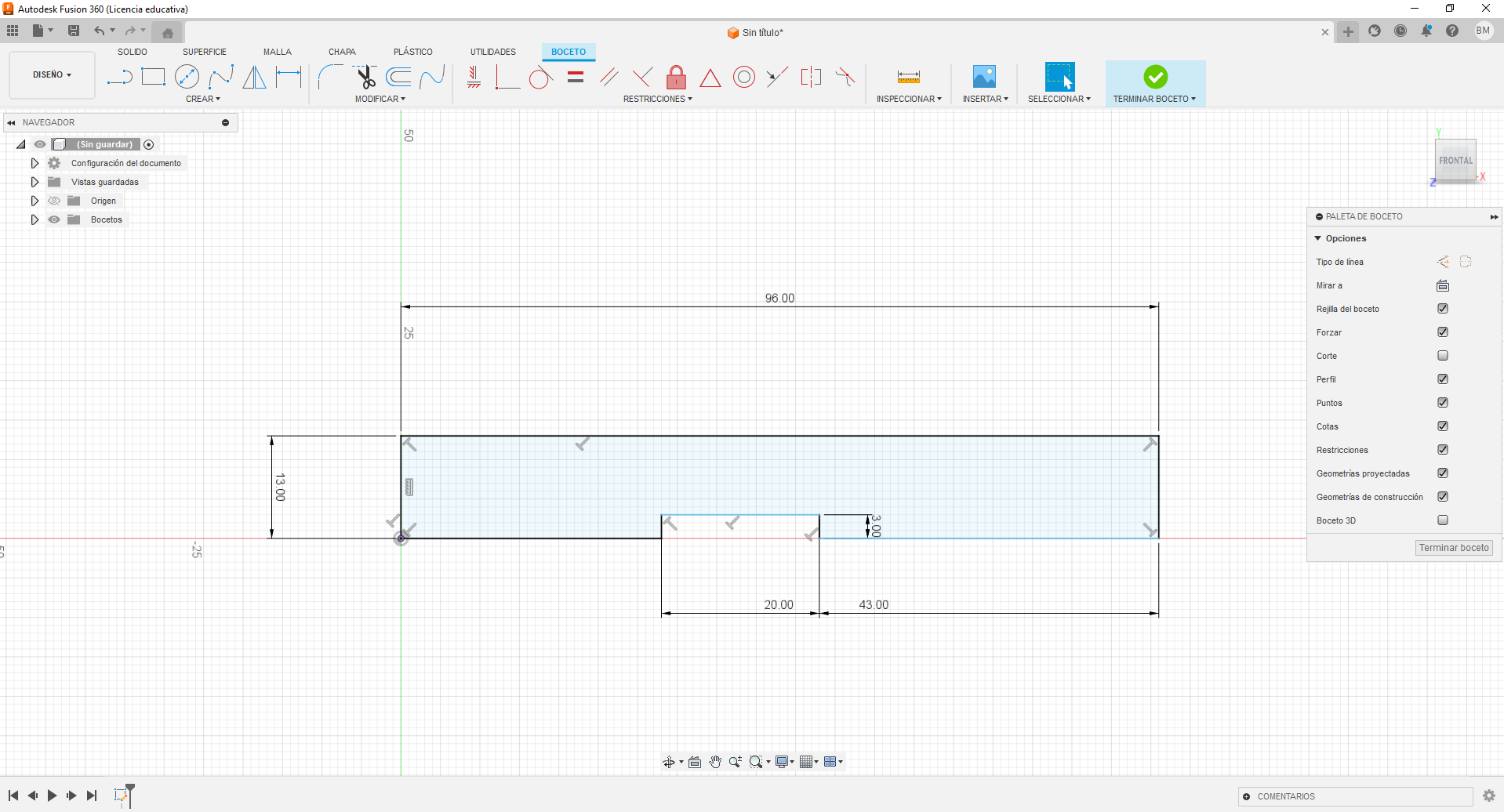Expand the Origen tree node

click(x=35, y=201)
